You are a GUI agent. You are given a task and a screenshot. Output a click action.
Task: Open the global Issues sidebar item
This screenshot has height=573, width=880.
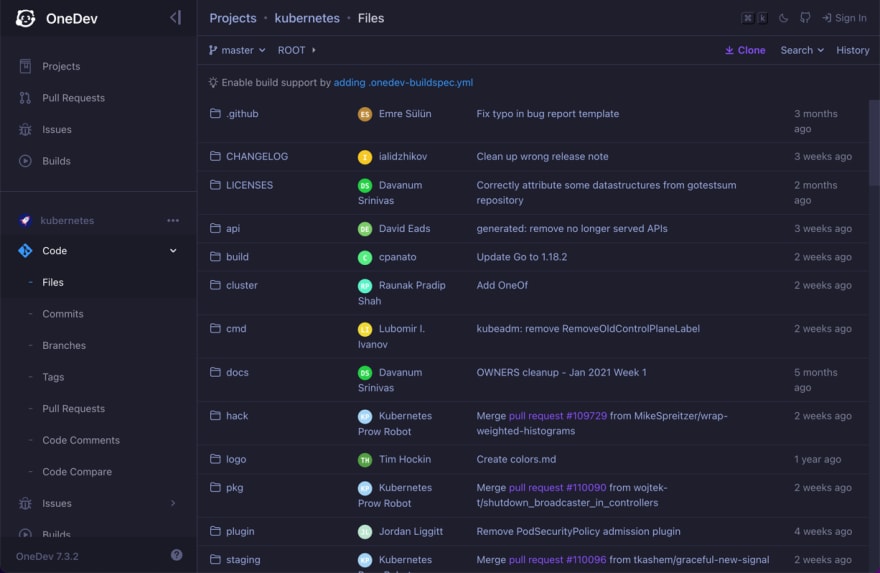[57, 130]
